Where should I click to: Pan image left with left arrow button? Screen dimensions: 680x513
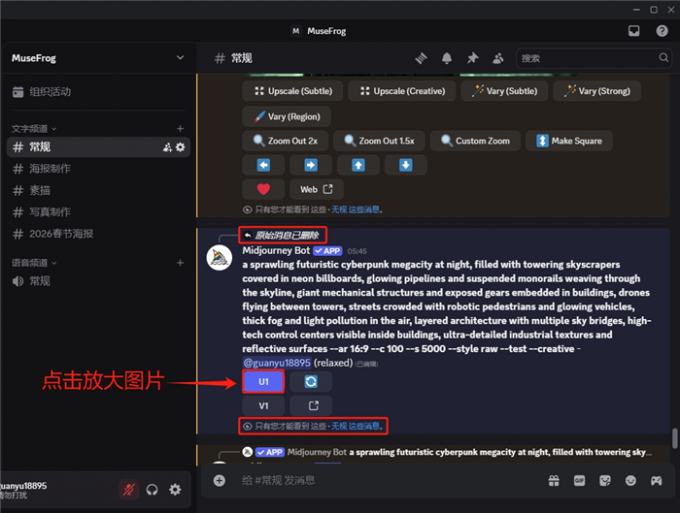[263, 165]
